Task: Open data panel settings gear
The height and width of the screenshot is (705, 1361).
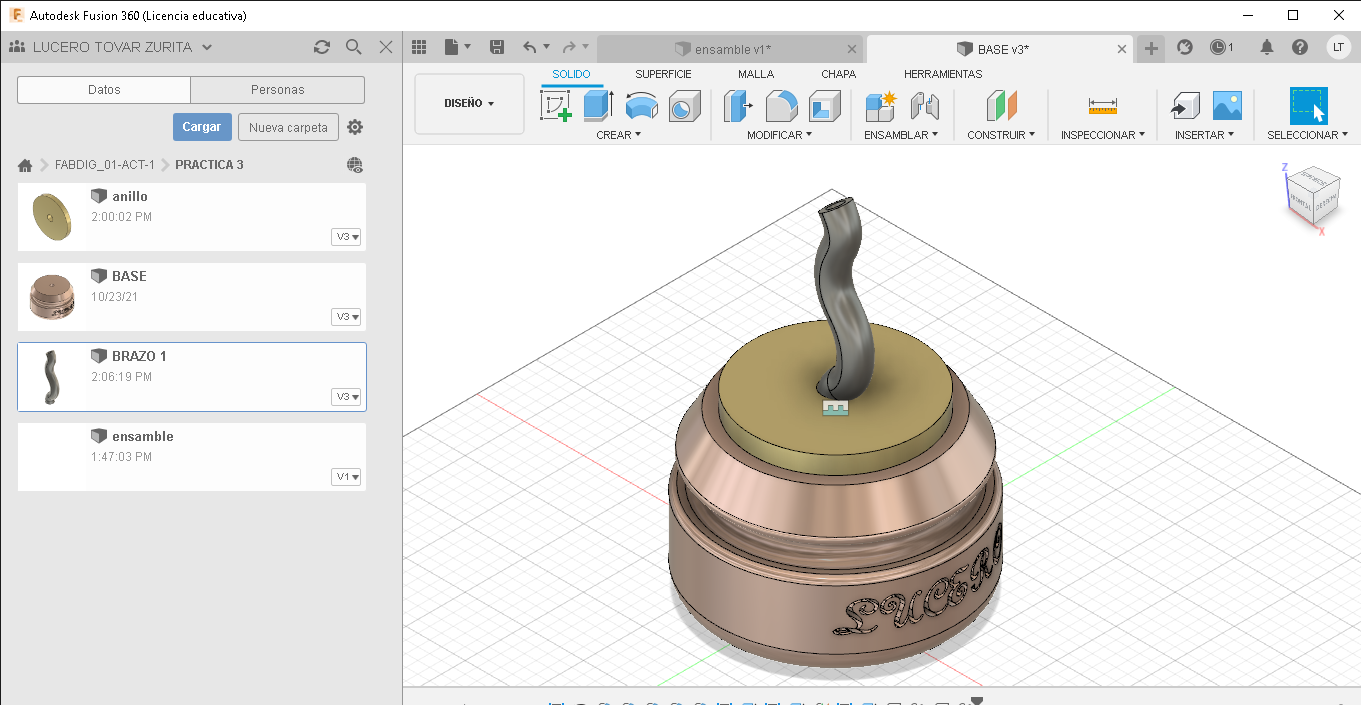Action: [x=355, y=127]
